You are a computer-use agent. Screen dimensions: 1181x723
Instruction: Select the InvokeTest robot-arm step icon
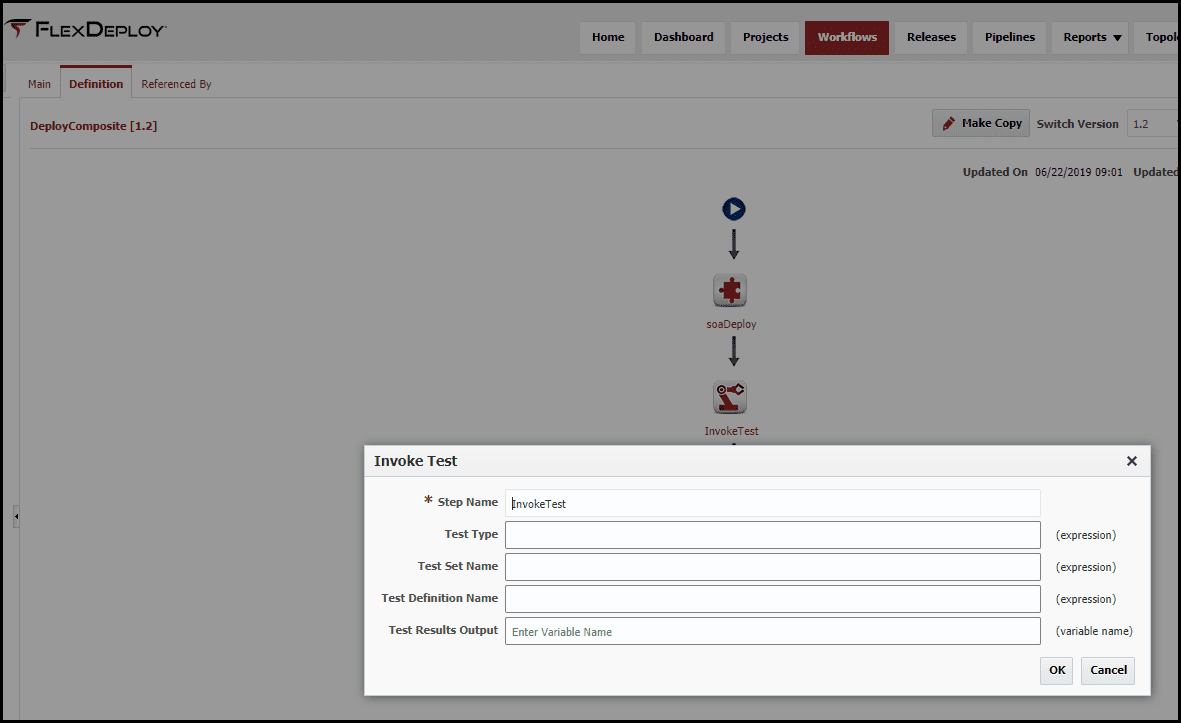point(730,397)
